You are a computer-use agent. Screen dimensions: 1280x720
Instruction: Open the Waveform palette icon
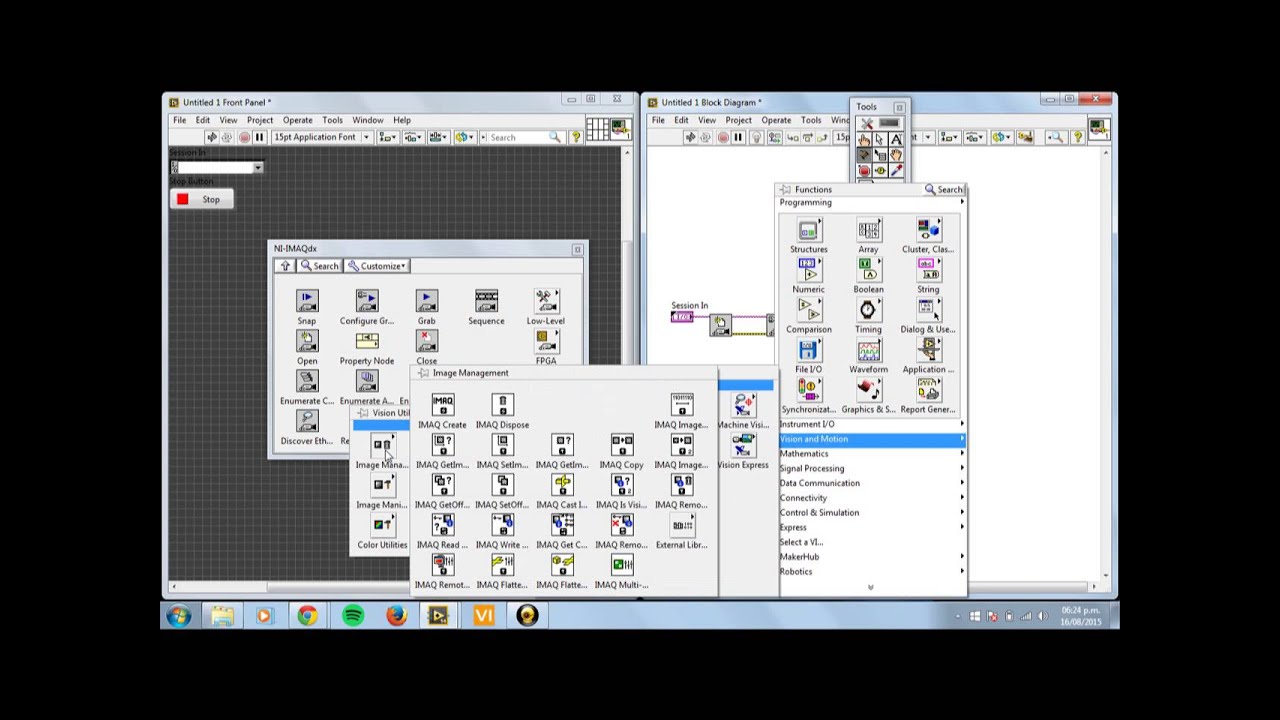868,350
